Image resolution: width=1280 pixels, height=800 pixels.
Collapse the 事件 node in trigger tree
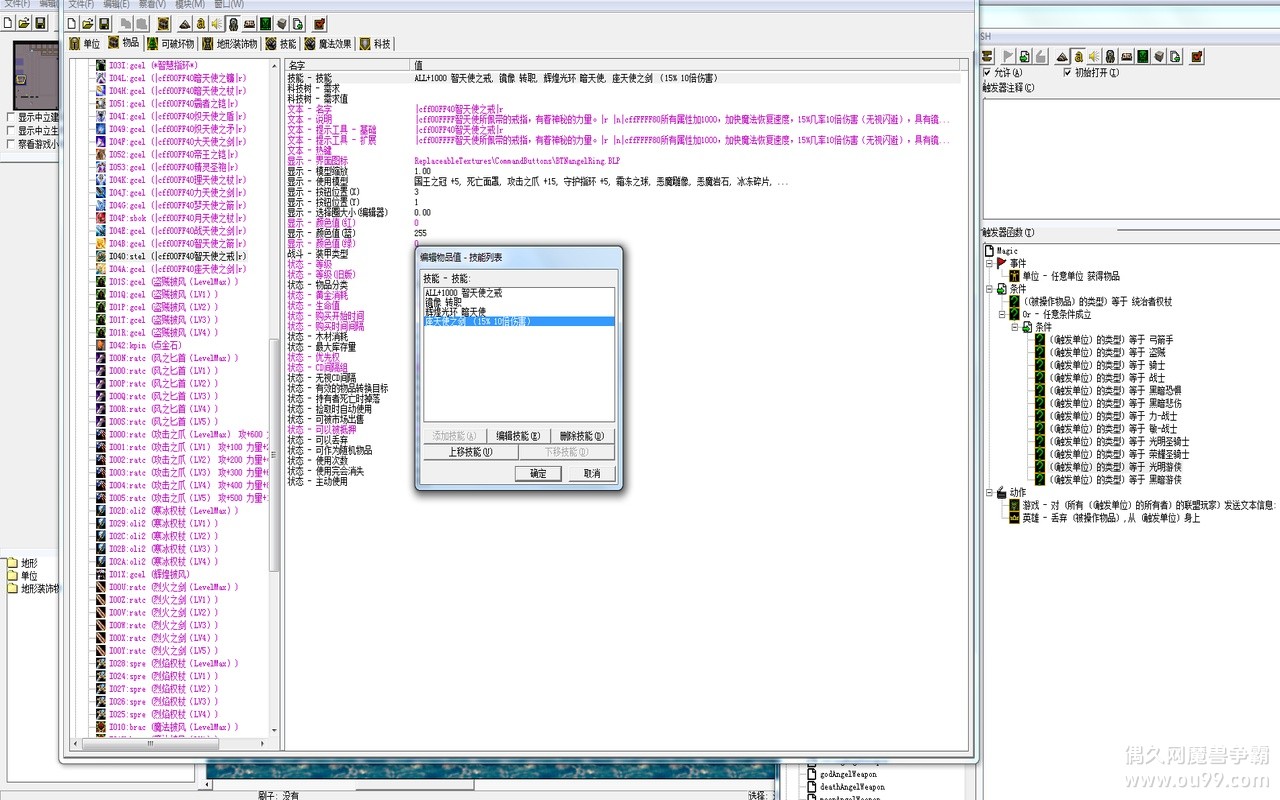tap(989, 263)
